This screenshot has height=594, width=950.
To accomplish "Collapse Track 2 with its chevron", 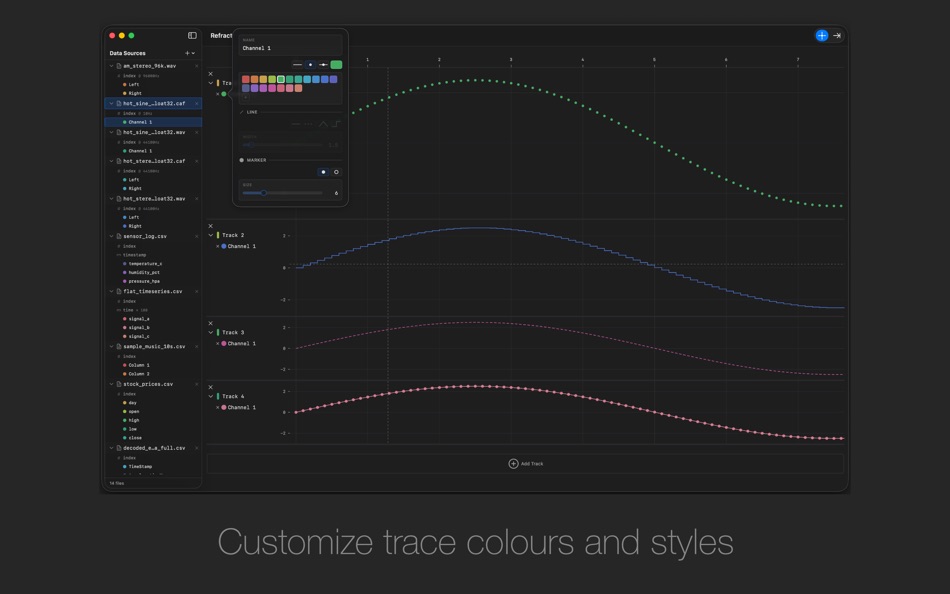I will [x=211, y=235].
